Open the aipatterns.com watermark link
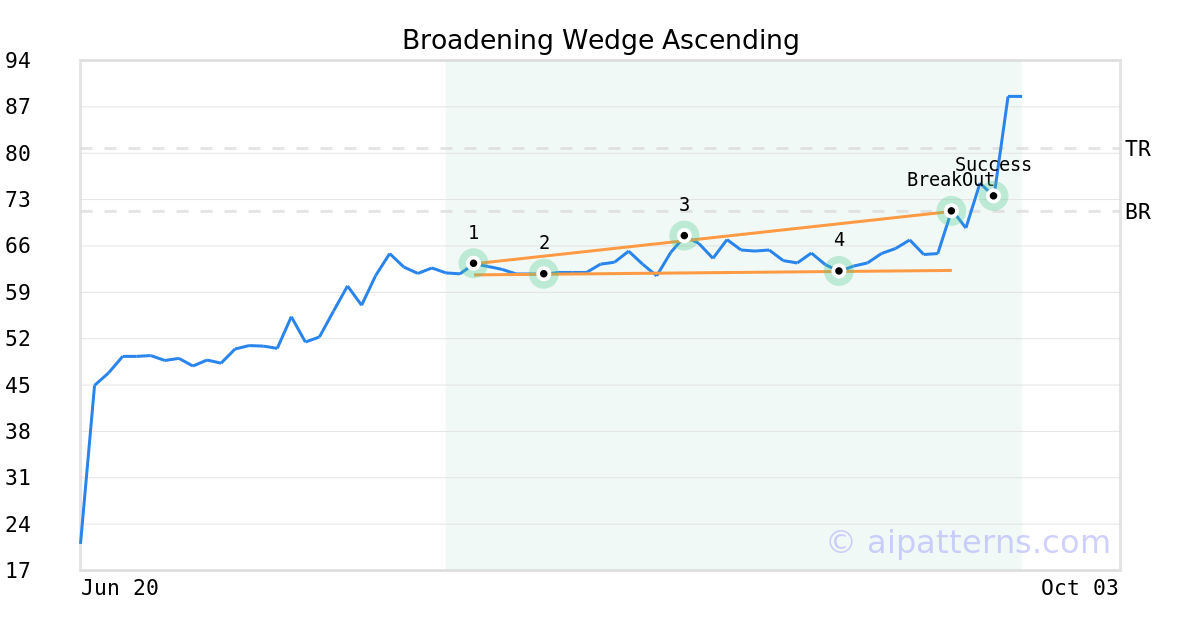Image resolution: width=1200 pixels, height=630 pixels. click(x=968, y=542)
